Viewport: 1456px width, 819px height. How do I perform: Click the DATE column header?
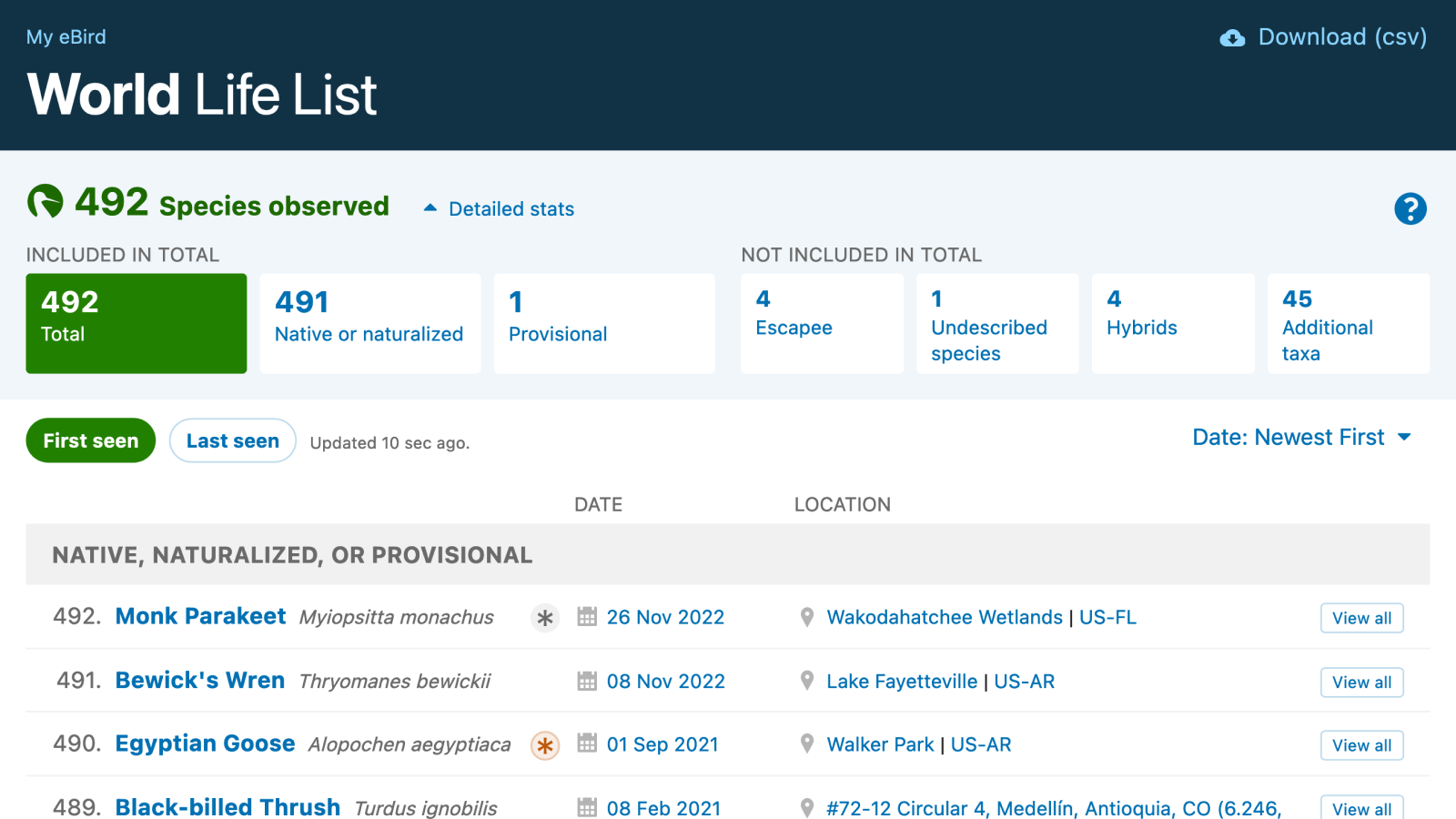pyautogui.click(x=598, y=504)
